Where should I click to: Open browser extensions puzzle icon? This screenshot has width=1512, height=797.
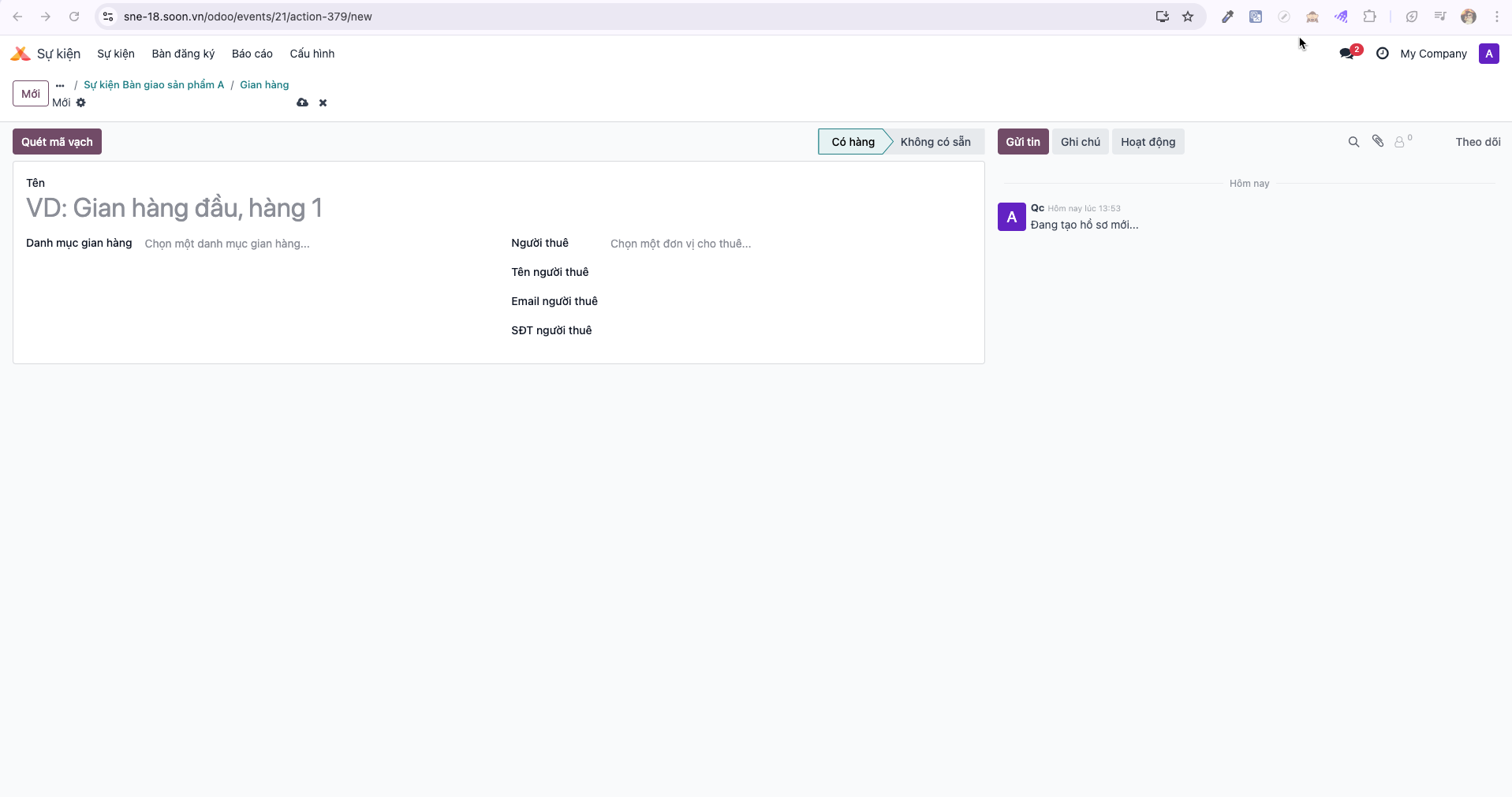1369,17
